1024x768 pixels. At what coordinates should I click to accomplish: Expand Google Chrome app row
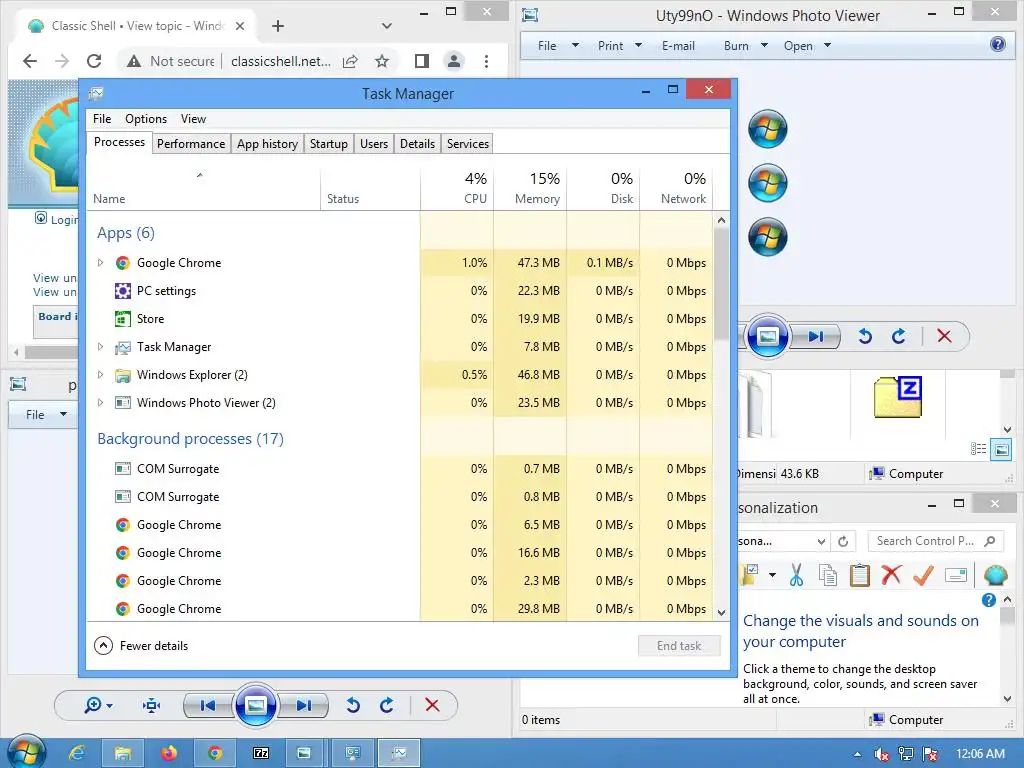click(100, 263)
